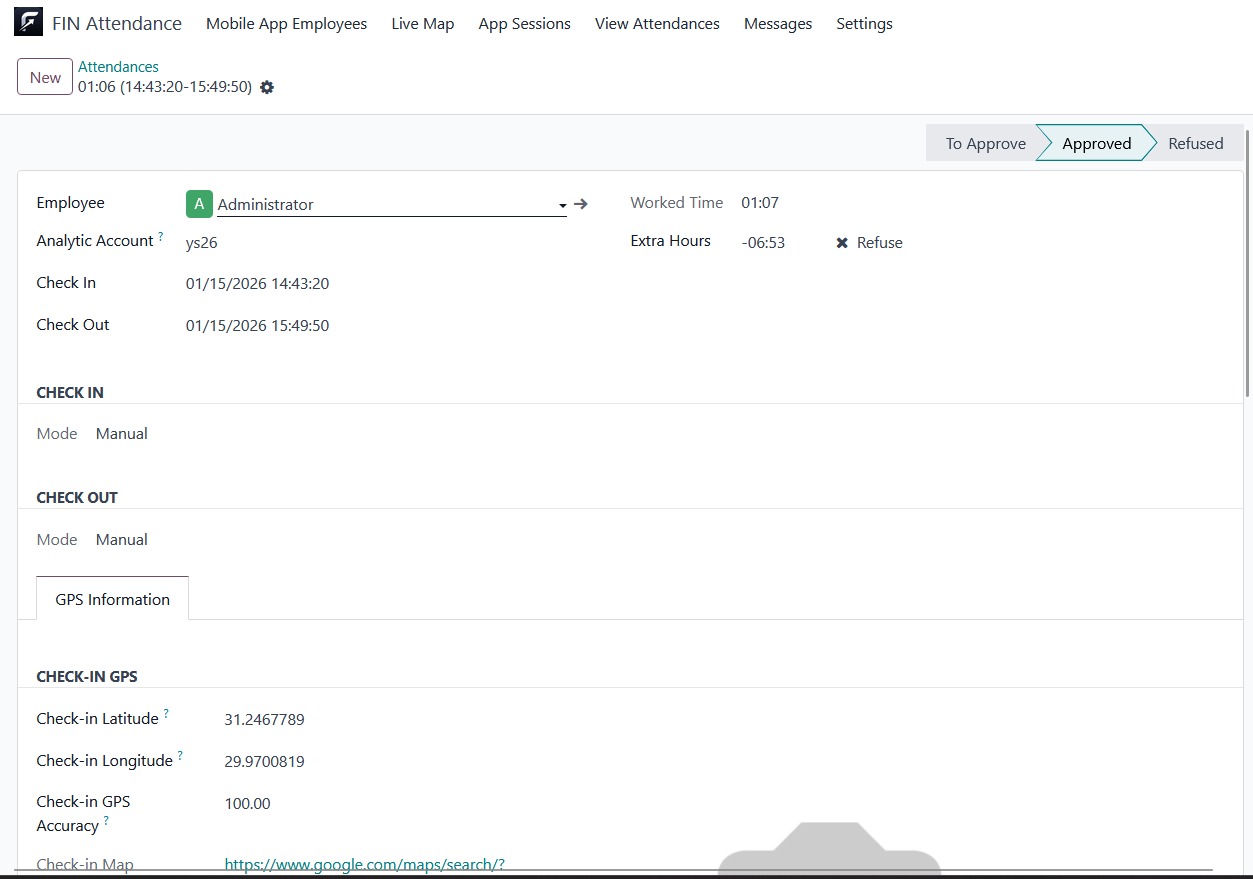Expand the Employee dropdown caret
This screenshot has width=1253, height=879.
pyautogui.click(x=563, y=206)
